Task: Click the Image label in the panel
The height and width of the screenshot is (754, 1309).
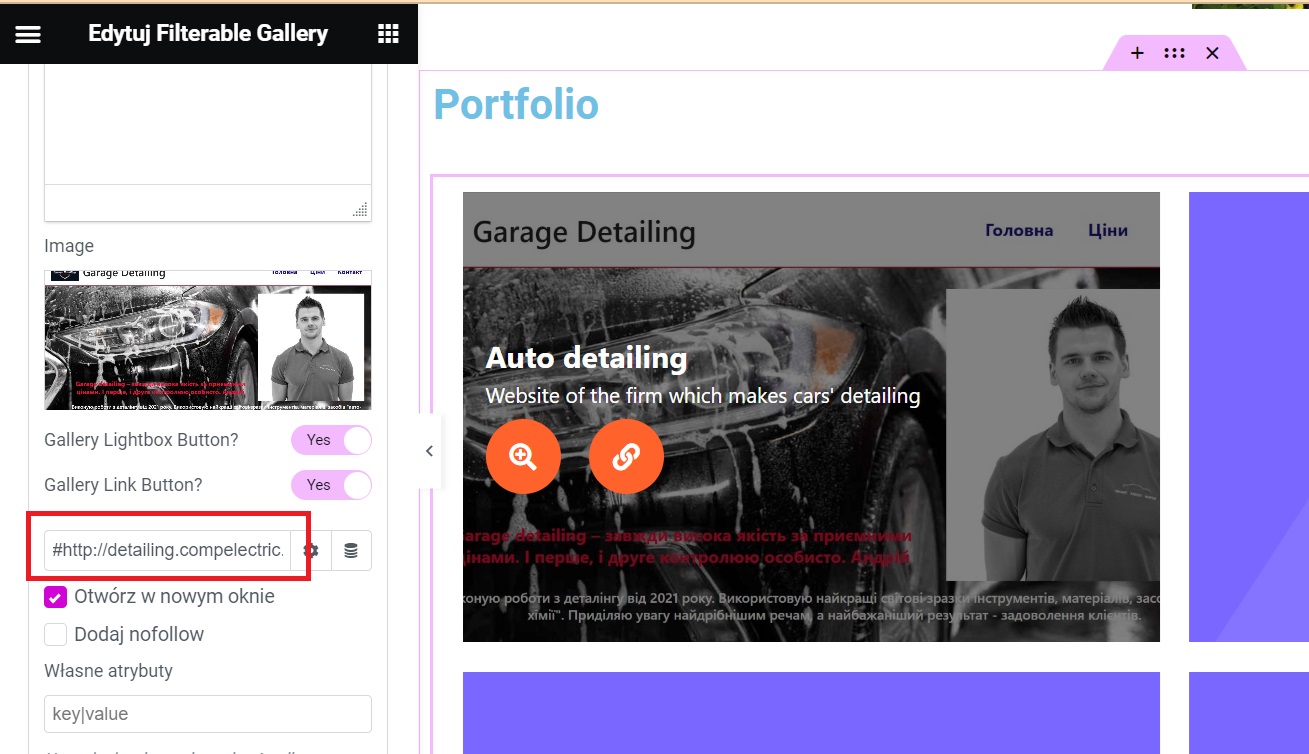Action: (69, 246)
